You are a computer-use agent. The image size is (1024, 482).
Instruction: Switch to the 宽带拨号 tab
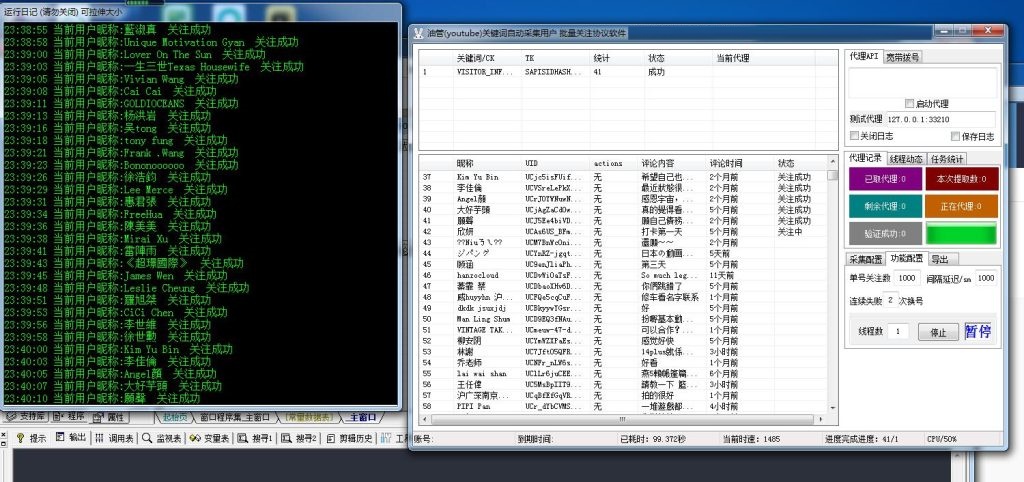coord(902,57)
